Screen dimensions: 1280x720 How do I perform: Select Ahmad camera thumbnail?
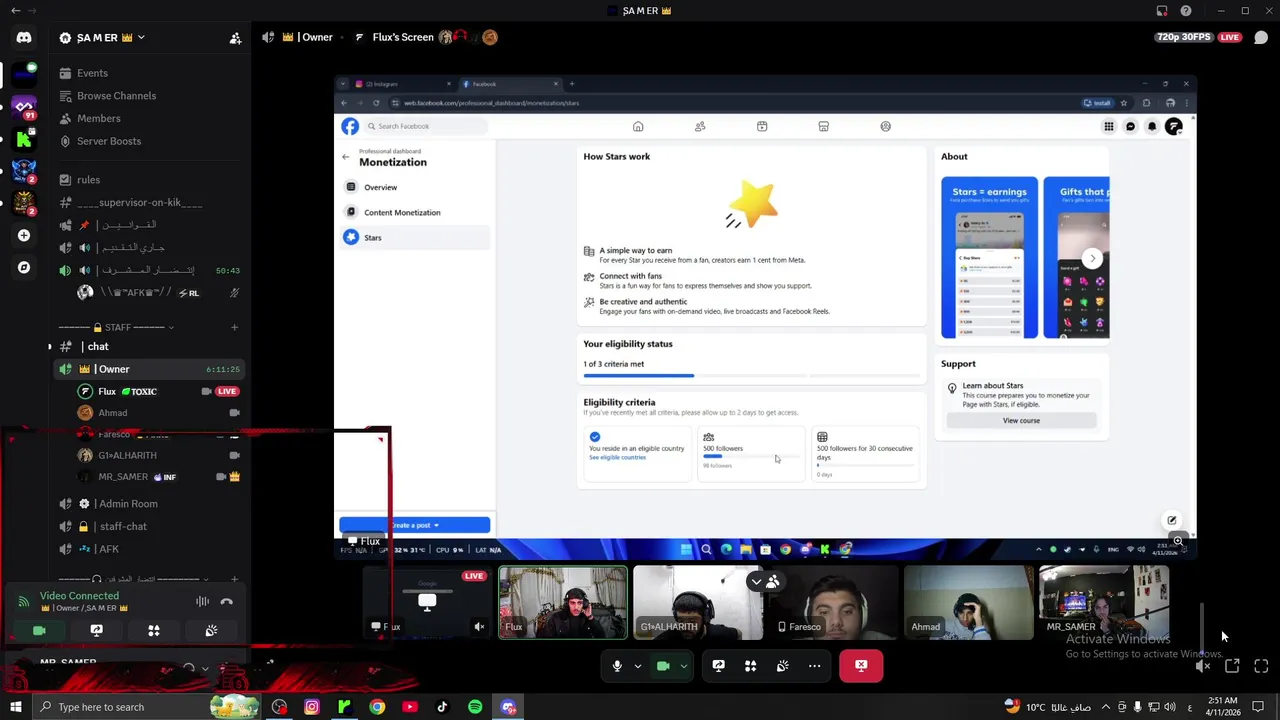coord(968,602)
